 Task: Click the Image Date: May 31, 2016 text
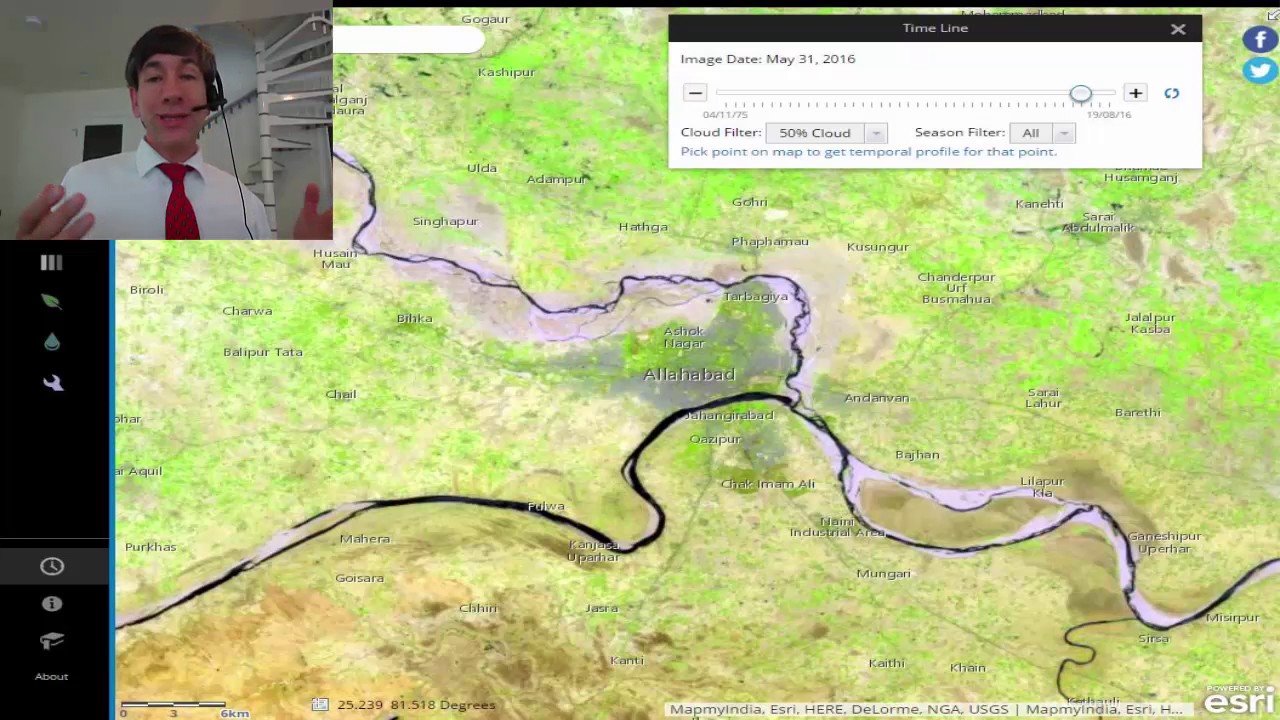pos(768,59)
